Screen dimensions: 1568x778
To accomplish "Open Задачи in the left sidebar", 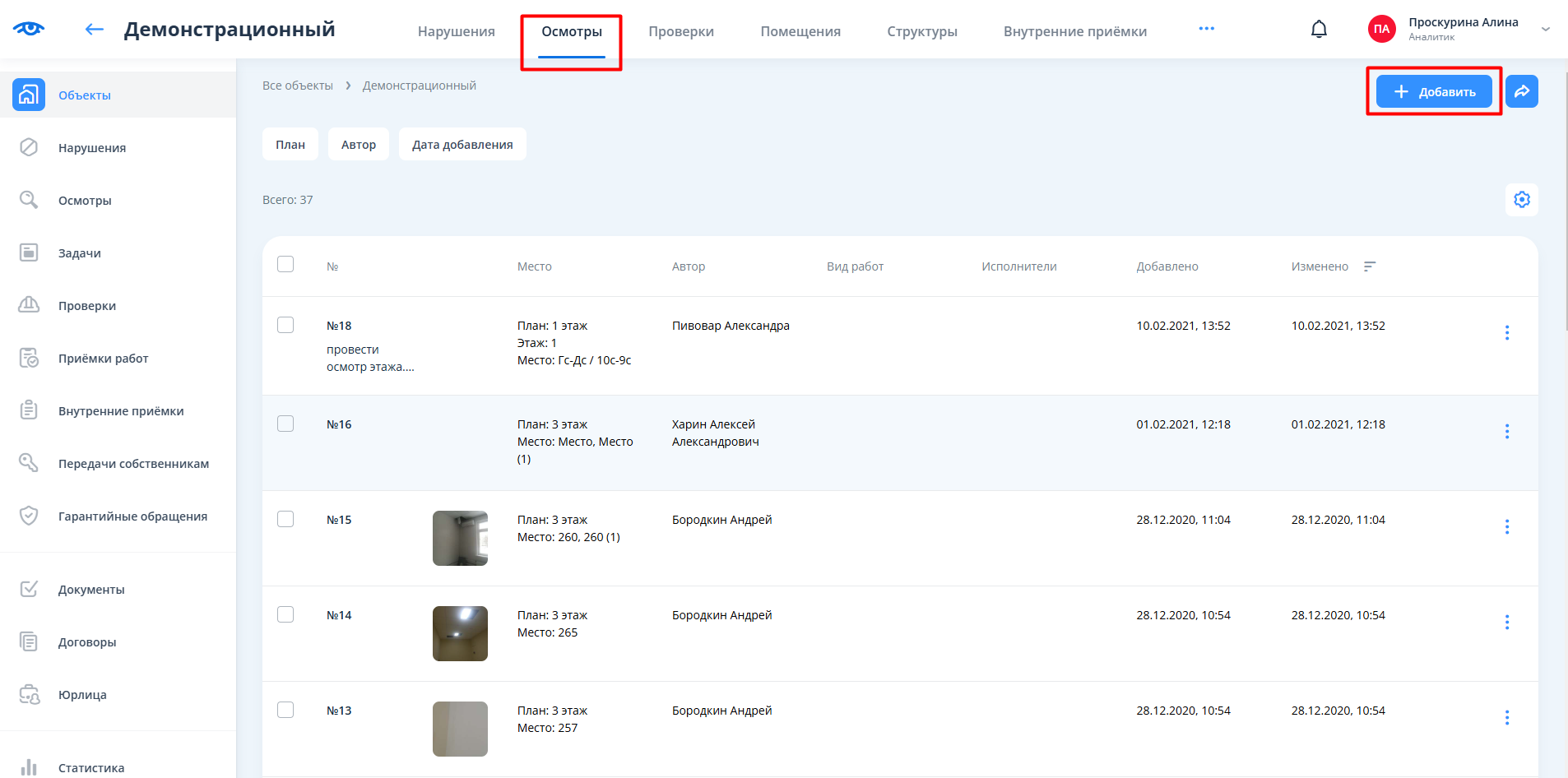I will (79, 253).
